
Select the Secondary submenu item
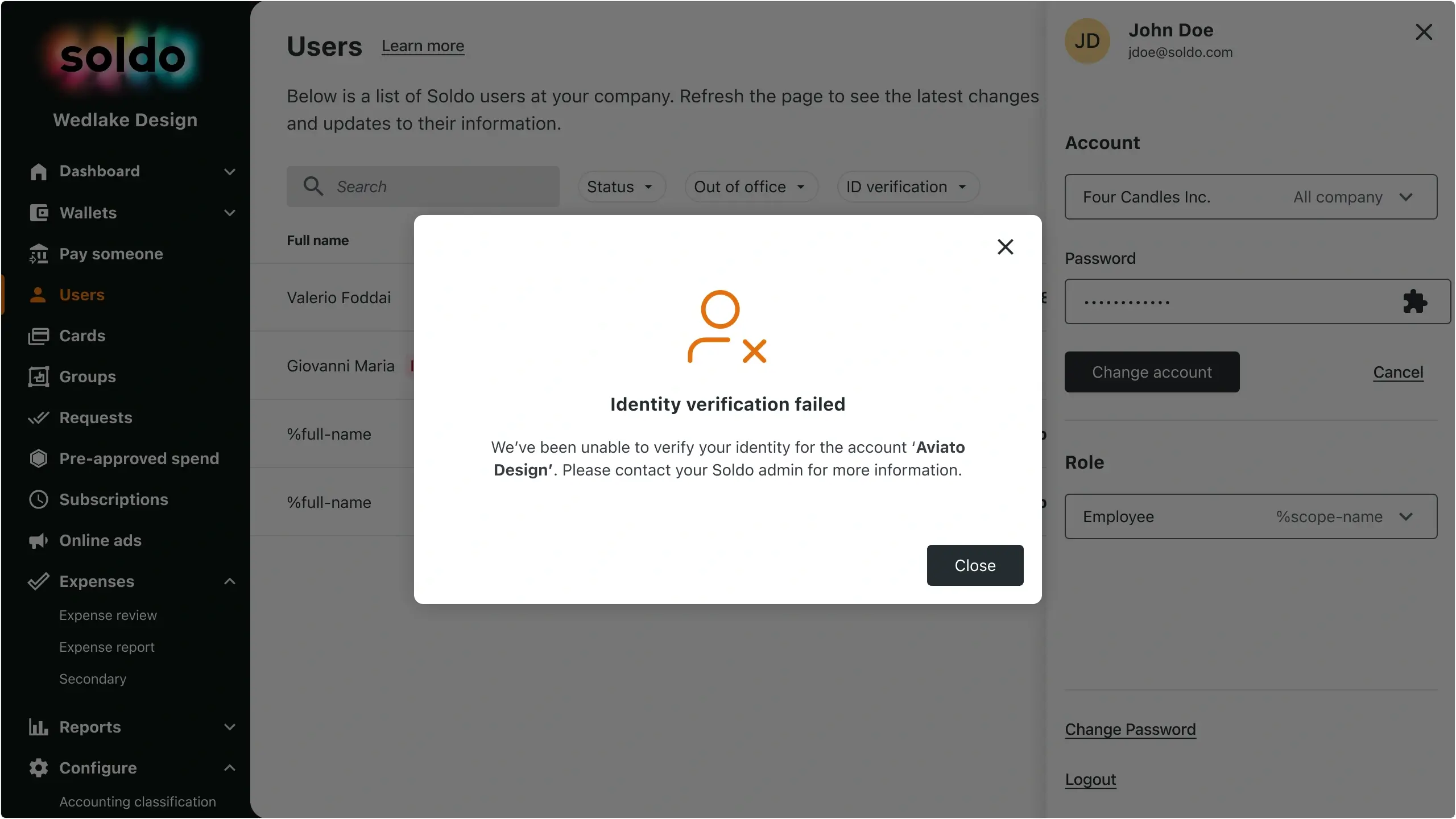coord(93,679)
